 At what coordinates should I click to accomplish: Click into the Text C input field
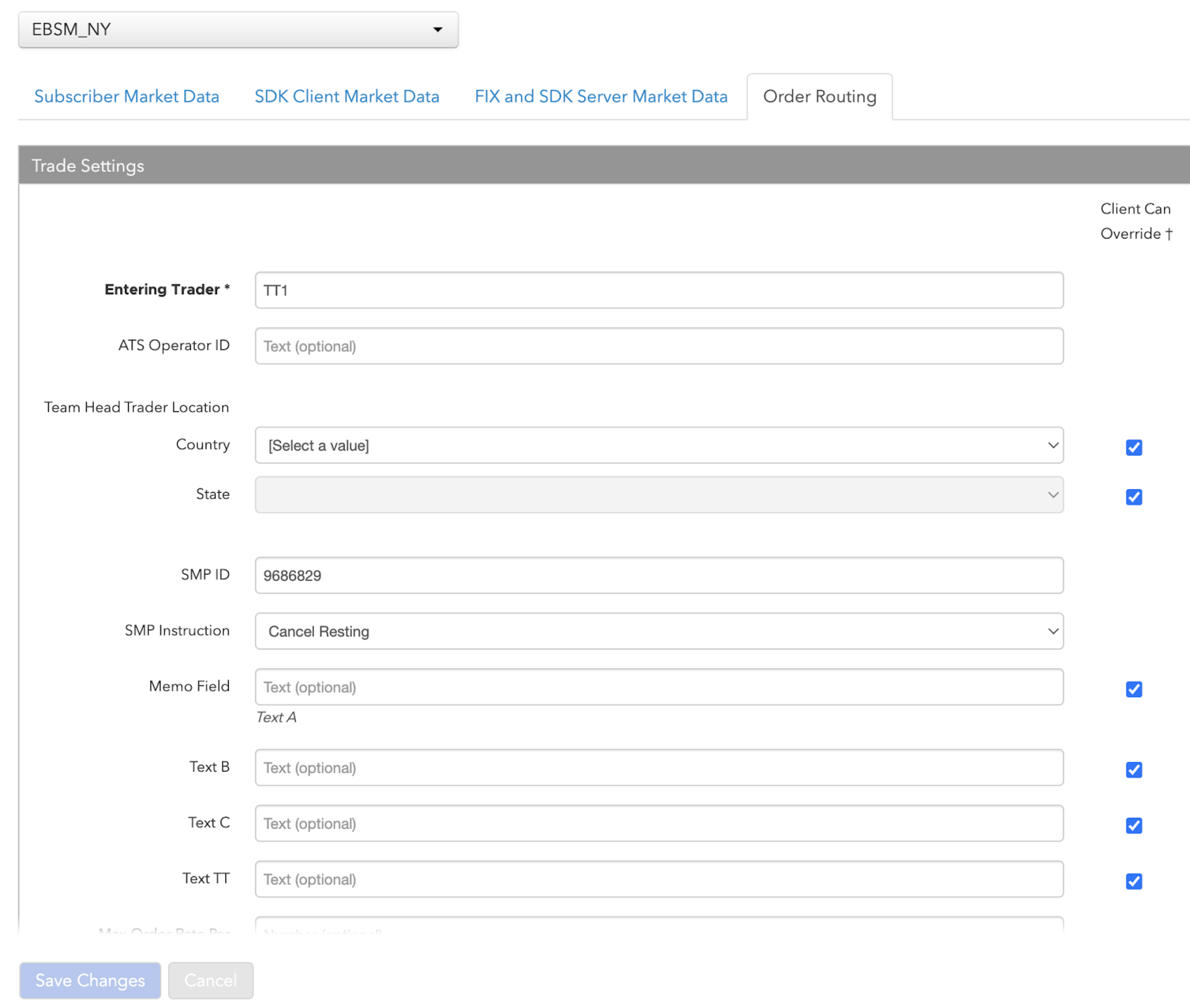659,823
